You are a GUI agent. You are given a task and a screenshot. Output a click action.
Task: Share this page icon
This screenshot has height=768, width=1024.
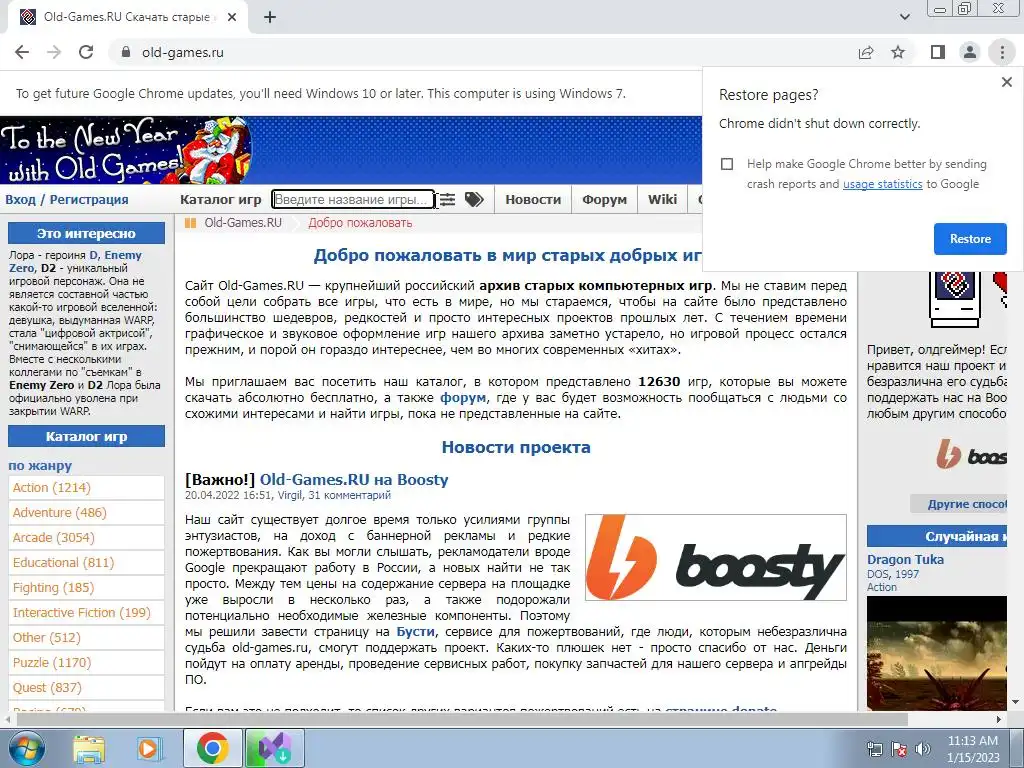click(x=866, y=52)
